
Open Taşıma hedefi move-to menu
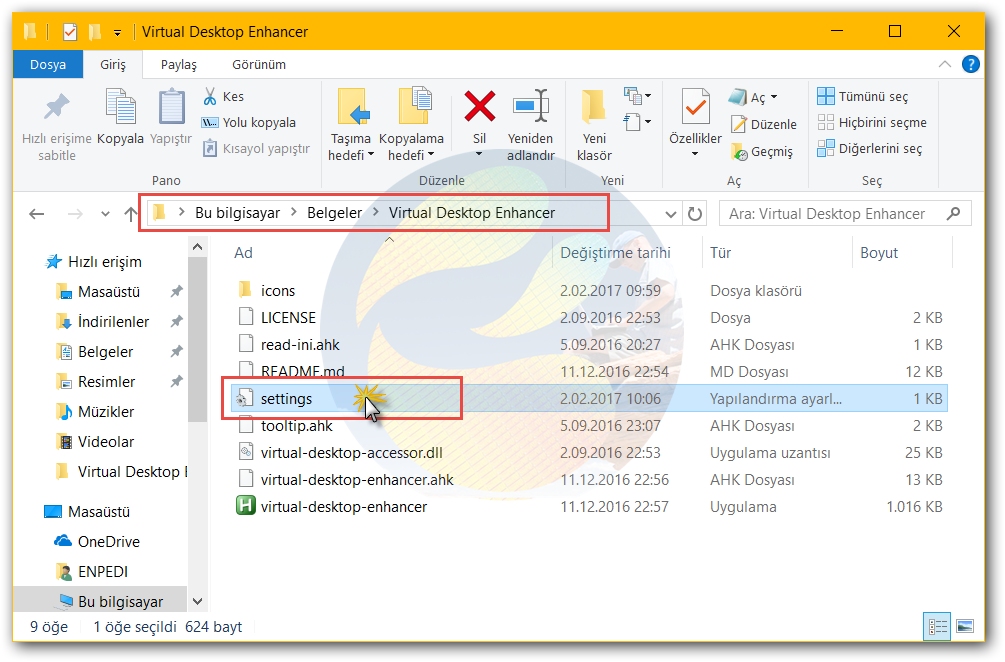point(351,126)
